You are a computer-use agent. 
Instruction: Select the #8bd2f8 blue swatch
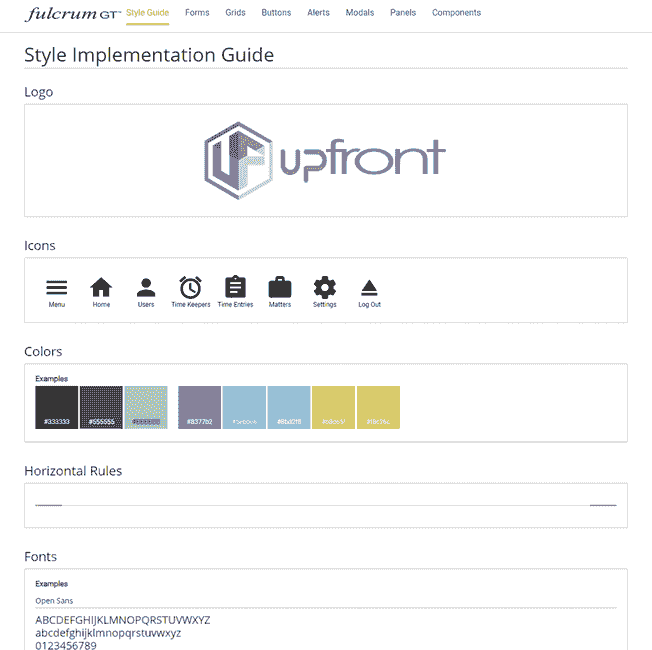point(289,408)
